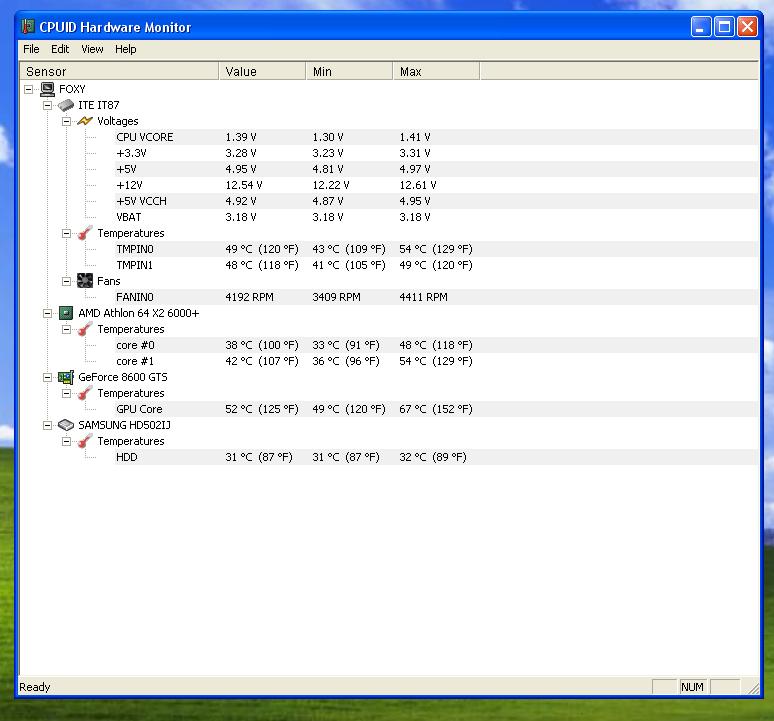Viewport: 774px width, 721px height.
Task: Collapse SAMSUNG Temperatures group
Action: 66,441
